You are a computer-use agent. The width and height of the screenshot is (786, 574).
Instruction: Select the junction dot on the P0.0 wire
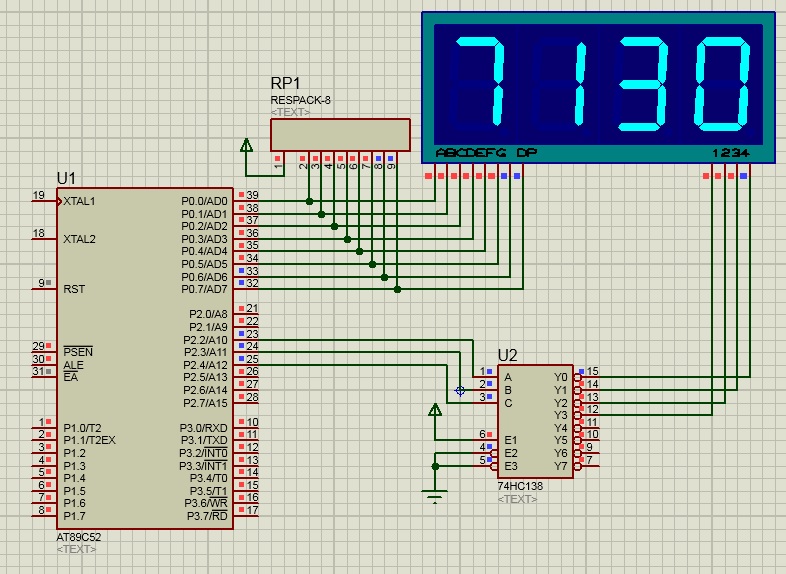coord(309,202)
